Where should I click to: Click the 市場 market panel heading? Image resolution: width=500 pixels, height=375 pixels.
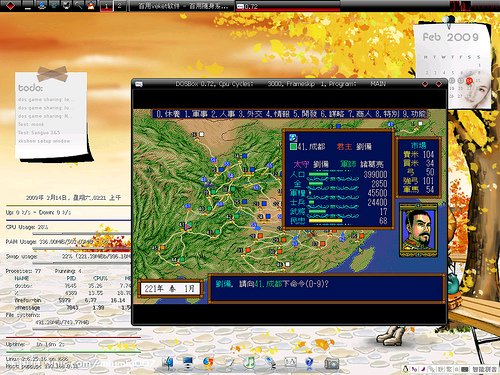pos(418,145)
